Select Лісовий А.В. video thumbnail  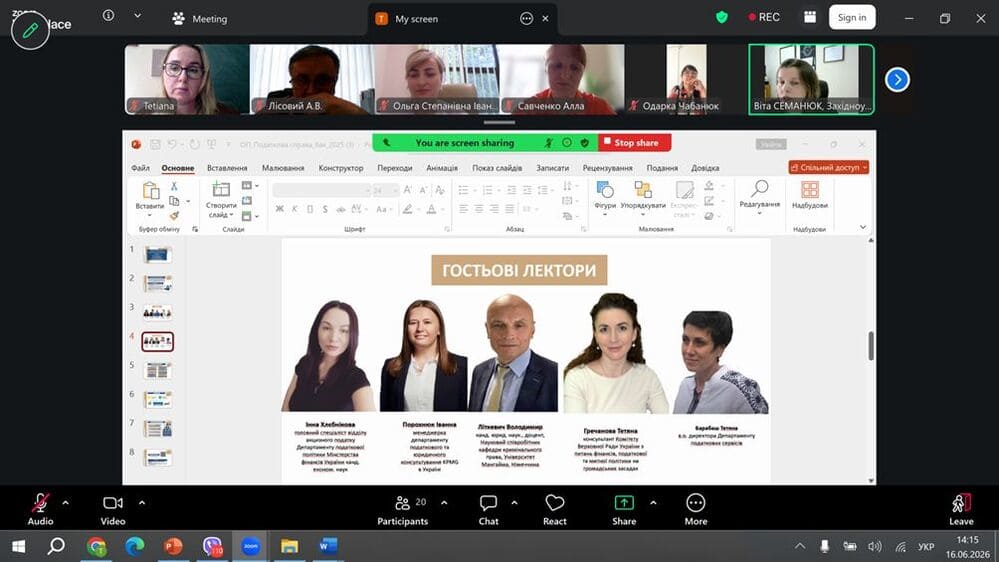click(x=312, y=79)
